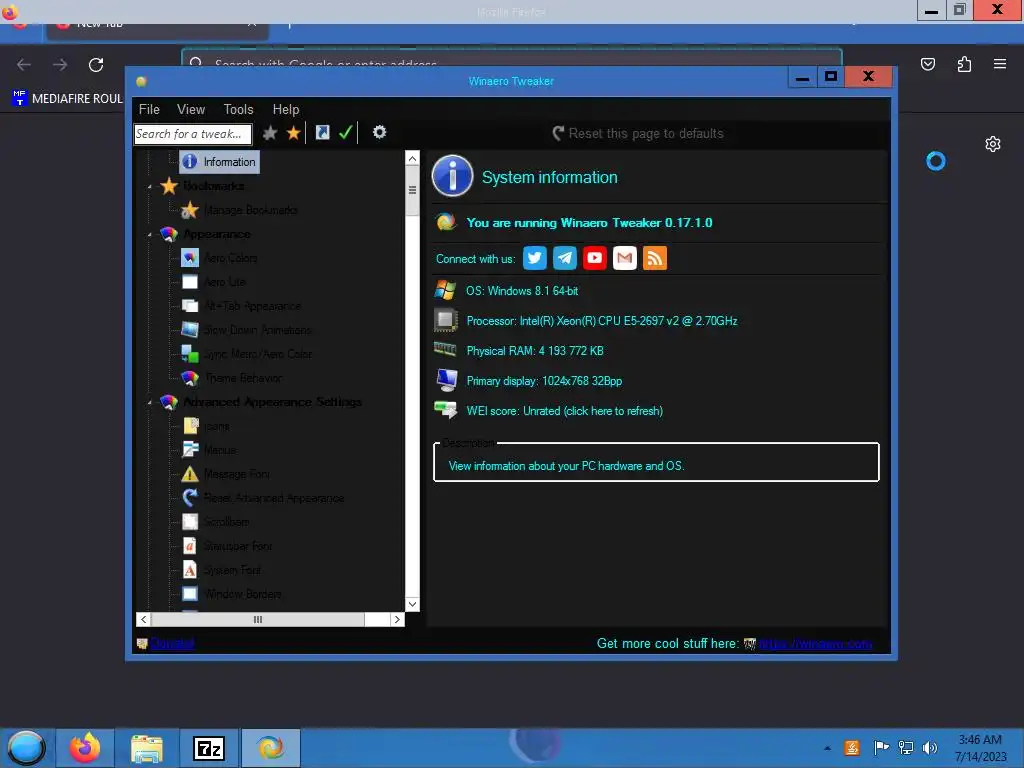1024x768 pixels.
Task: Collapse the Bookmarks tree node
Action: [x=150, y=187]
